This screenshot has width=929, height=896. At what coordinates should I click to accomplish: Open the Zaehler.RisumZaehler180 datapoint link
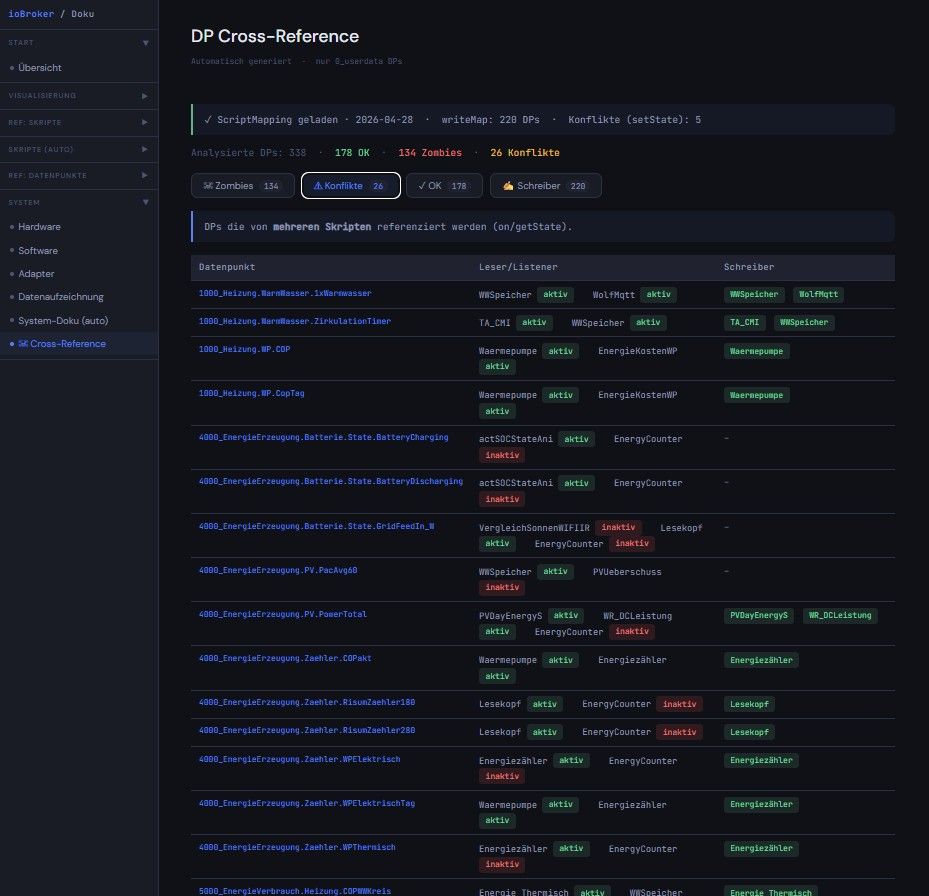point(307,702)
